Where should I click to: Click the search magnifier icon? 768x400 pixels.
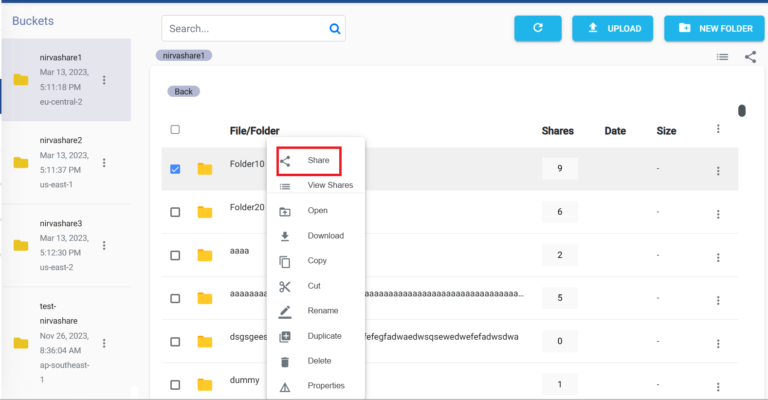tap(336, 29)
